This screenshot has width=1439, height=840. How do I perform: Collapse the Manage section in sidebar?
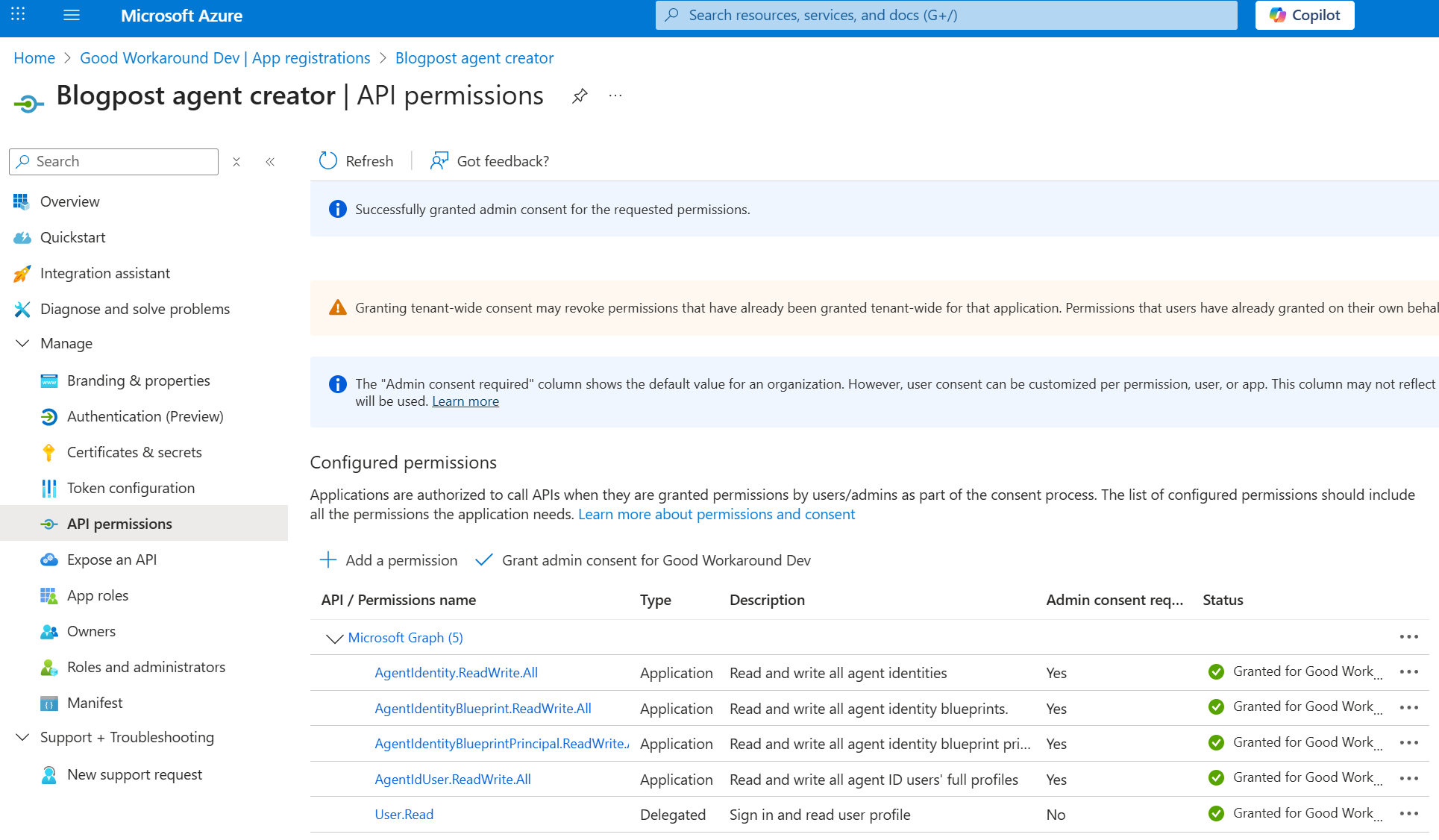(22, 343)
